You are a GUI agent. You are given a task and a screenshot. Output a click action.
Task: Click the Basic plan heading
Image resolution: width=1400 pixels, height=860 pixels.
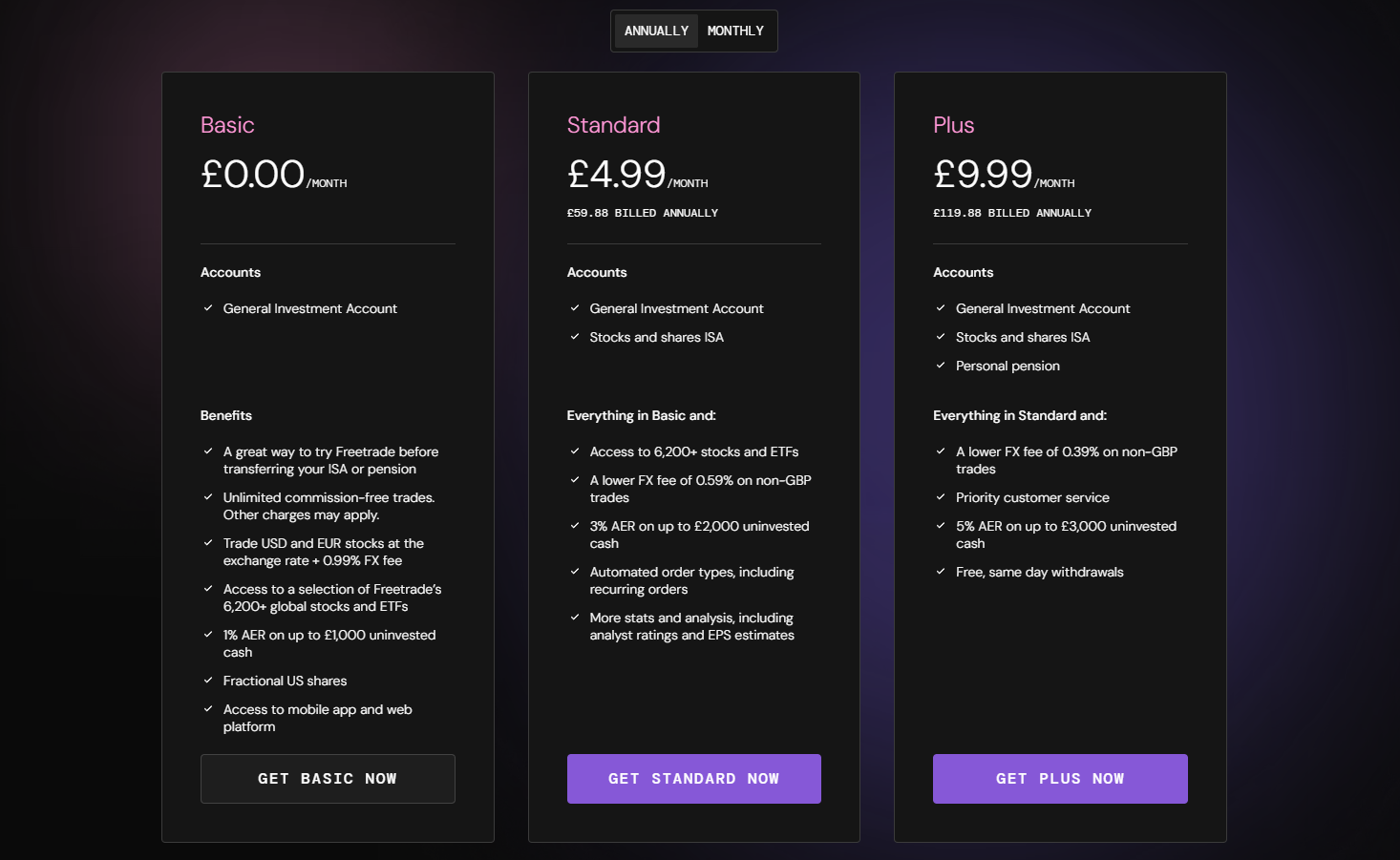227,125
